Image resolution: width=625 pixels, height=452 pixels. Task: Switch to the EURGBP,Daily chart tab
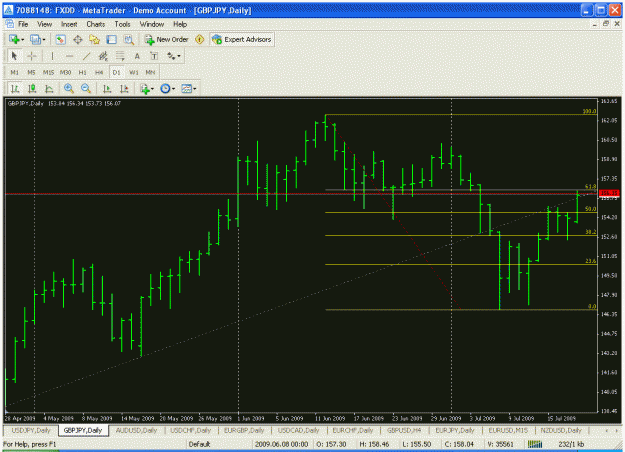pos(244,430)
